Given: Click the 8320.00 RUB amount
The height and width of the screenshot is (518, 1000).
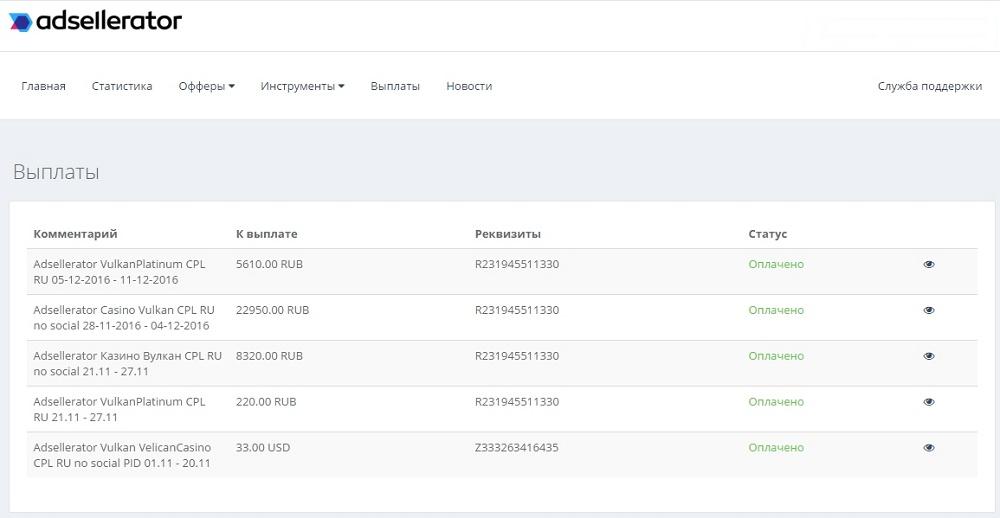Looking at the screenshot, I should click(x=269, y=356).
